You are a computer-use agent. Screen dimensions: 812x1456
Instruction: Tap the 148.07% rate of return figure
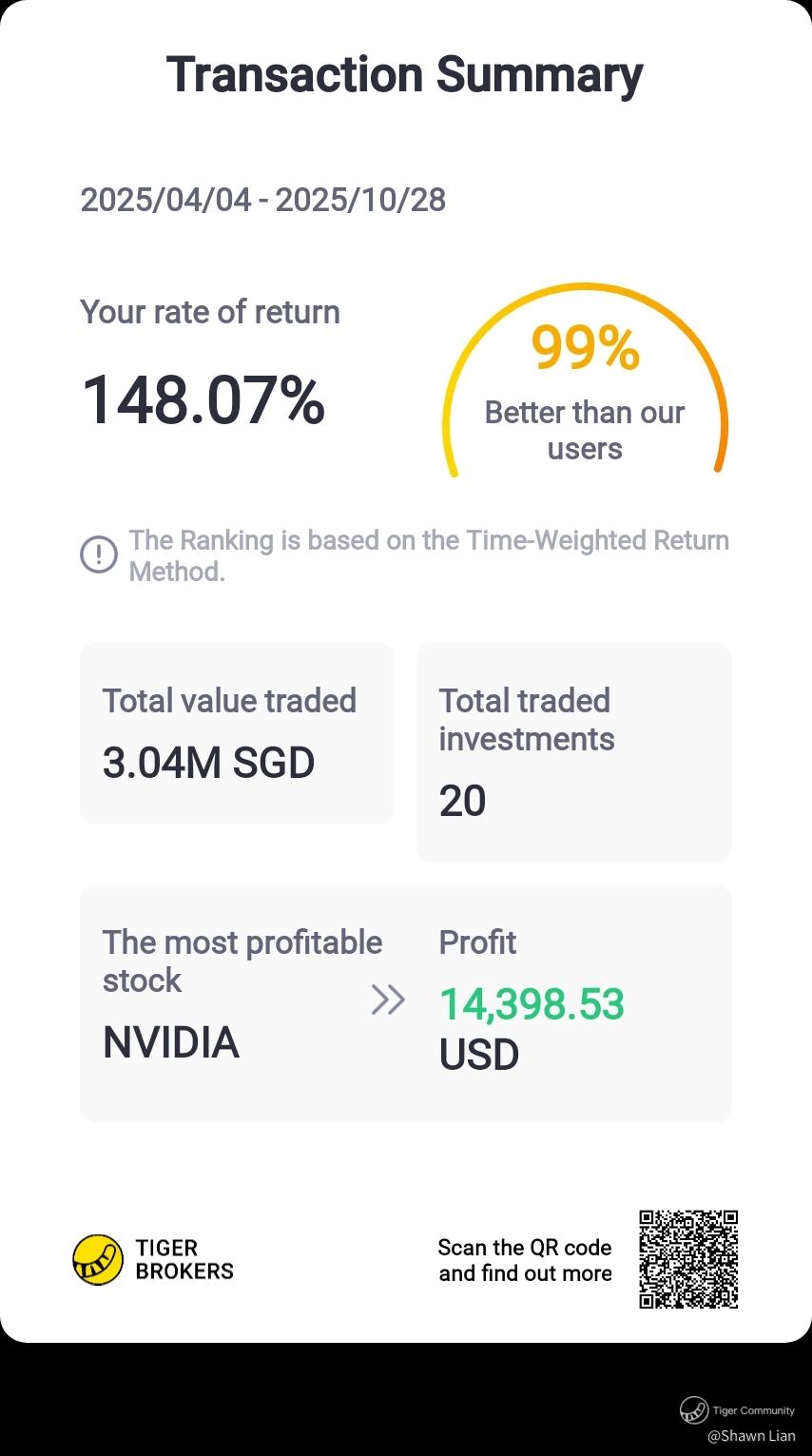(x=203, y=399)
